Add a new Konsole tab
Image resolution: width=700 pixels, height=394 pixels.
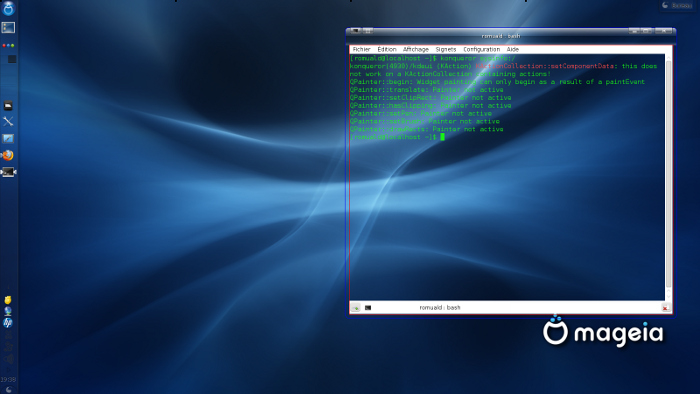point(355,308)
